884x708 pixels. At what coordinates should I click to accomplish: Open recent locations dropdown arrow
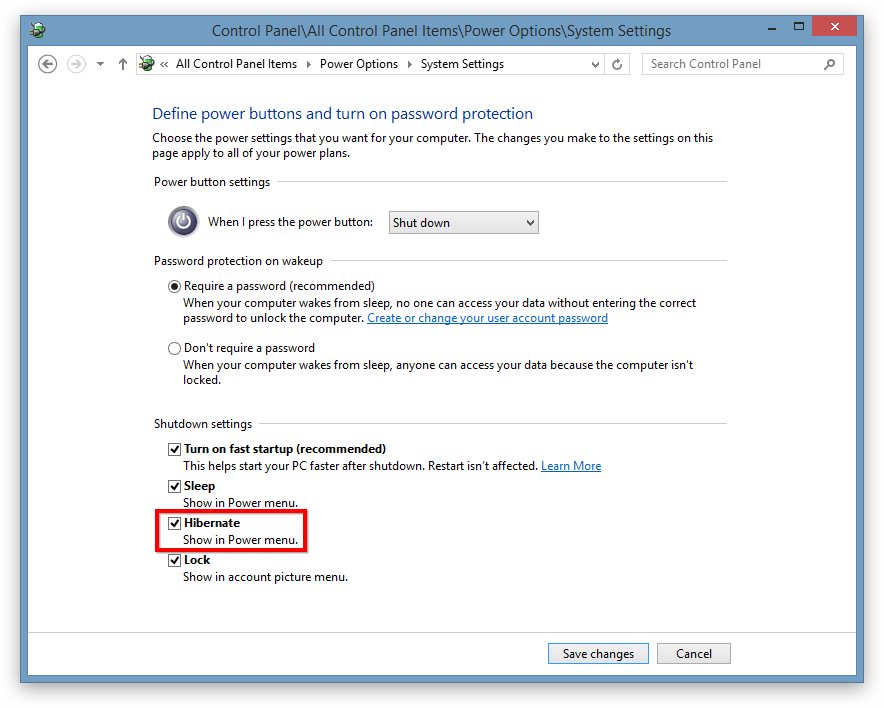click(x=100, y=64)
